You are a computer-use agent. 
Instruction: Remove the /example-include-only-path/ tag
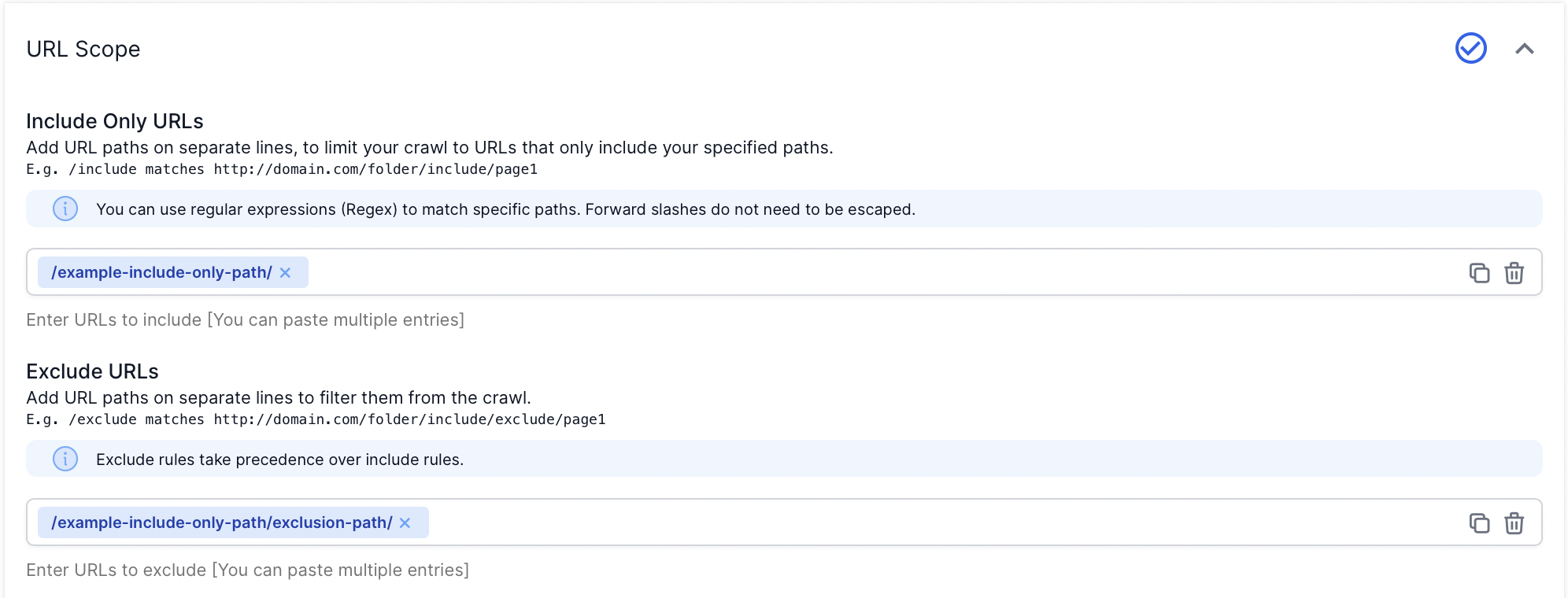[287, 272]
